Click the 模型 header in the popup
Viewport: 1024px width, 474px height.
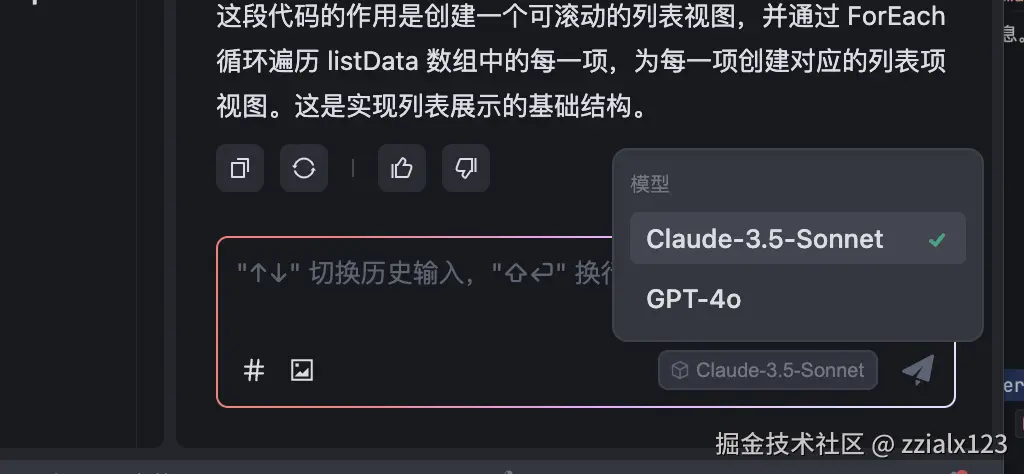(650, 183)
